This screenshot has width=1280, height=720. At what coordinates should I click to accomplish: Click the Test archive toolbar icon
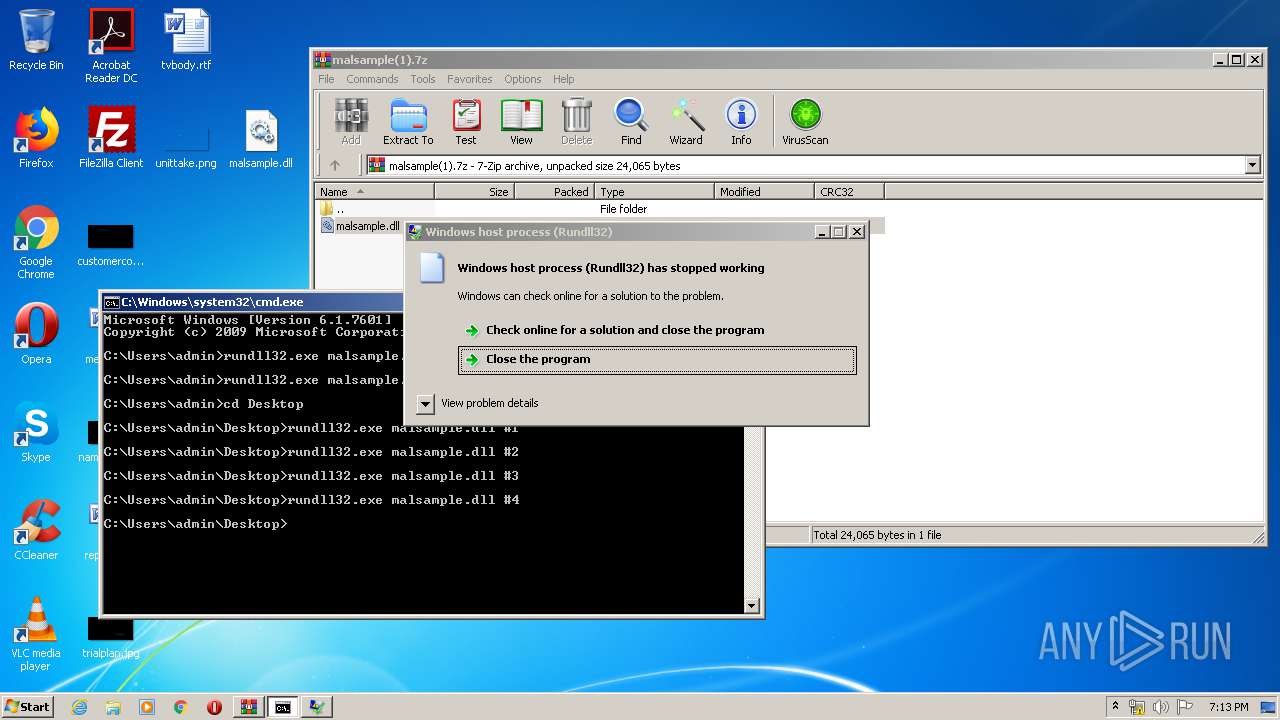click(466, 122)
